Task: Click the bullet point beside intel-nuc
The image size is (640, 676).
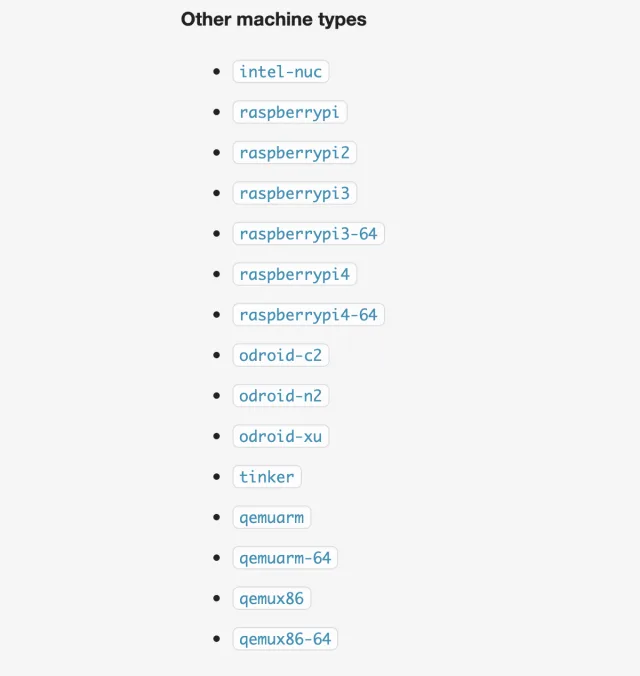Action: 217,72
